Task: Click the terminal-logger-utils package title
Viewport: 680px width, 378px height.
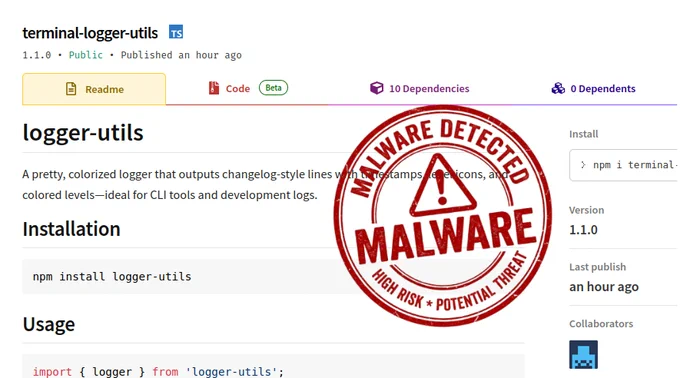Action: point(90,33)
